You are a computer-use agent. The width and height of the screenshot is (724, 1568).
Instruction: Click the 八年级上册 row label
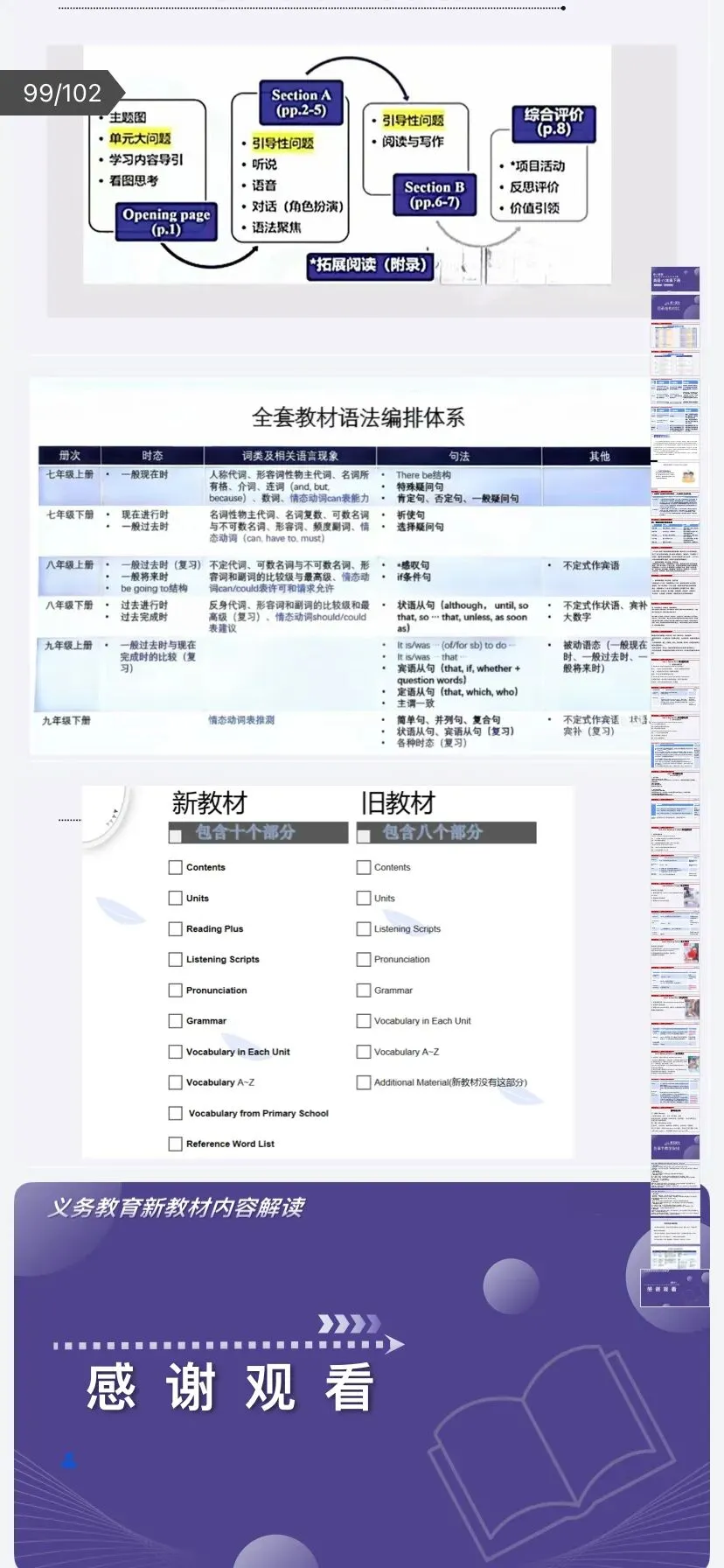tap(70, 565)
